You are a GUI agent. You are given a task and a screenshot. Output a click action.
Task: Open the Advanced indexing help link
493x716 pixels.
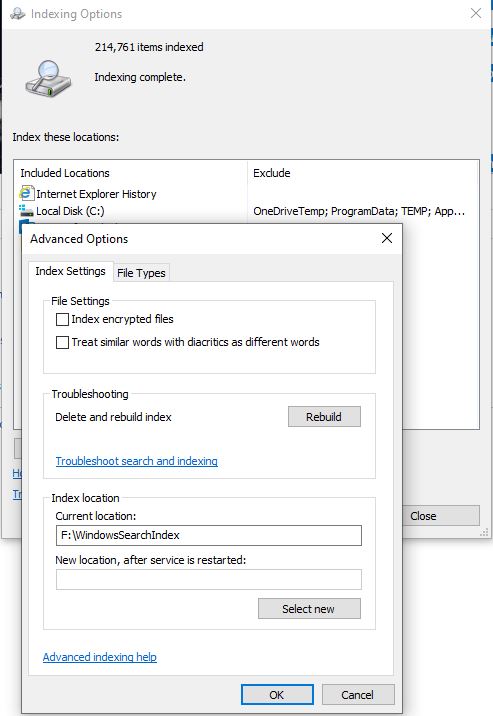click(x=100, y=657)
